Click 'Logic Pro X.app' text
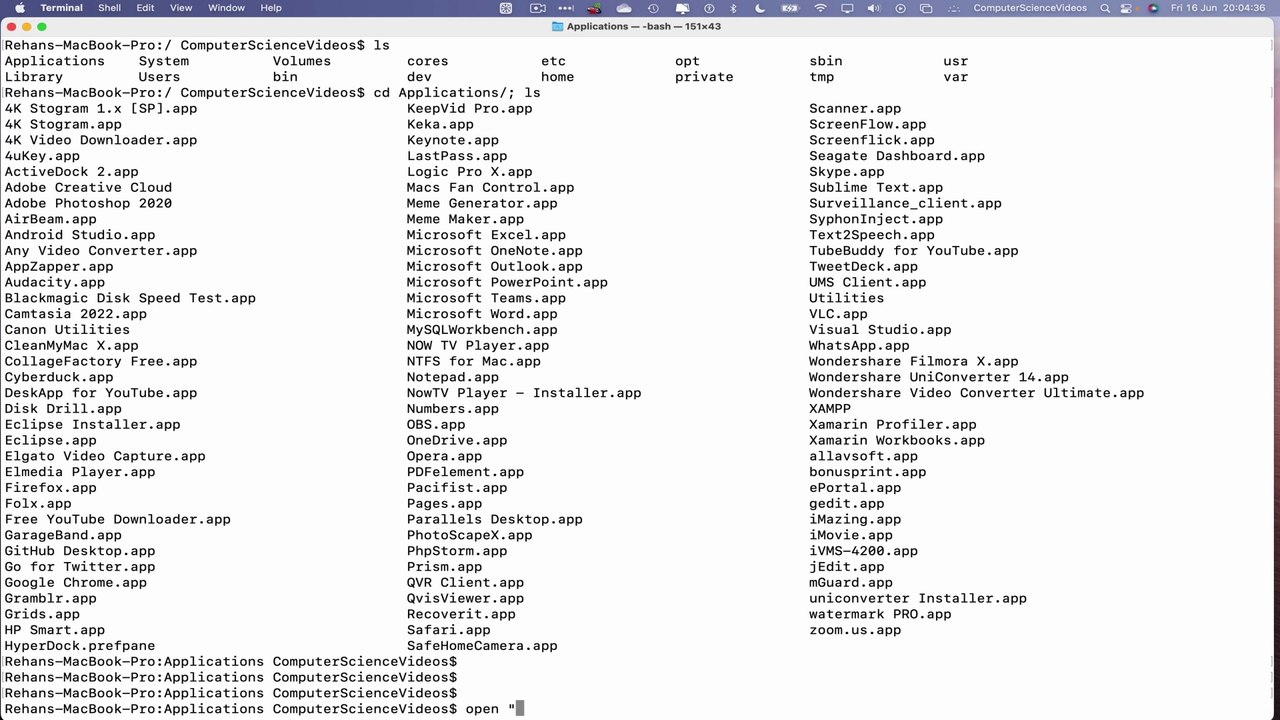 470,172
